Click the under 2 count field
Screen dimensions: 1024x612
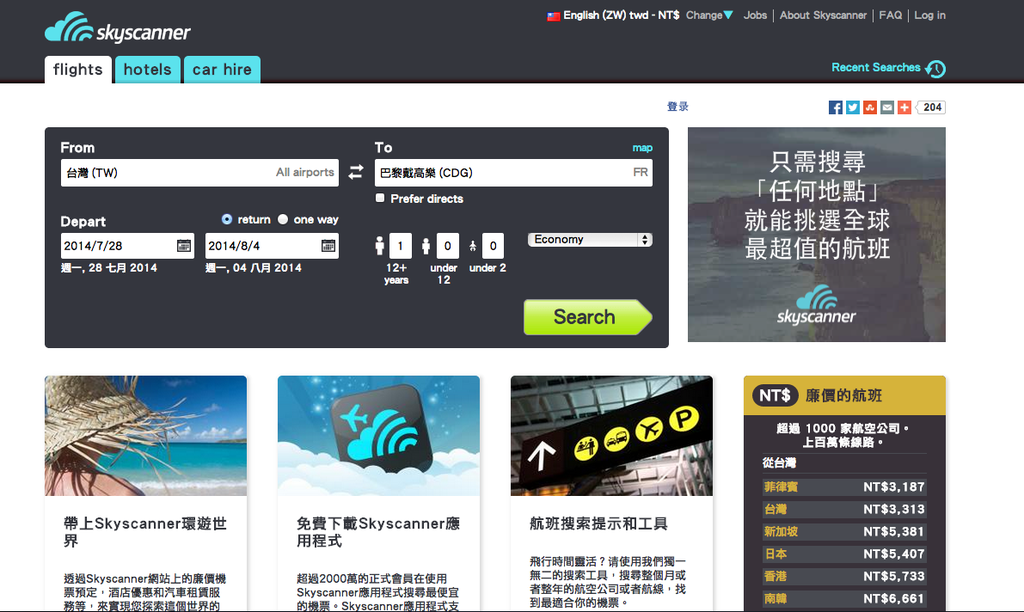click(x=493, y=246)
